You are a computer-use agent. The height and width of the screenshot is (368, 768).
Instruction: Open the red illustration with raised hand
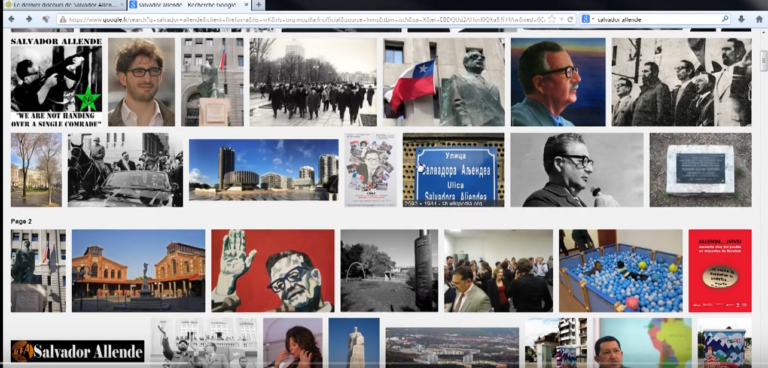[x=273, y=270]
